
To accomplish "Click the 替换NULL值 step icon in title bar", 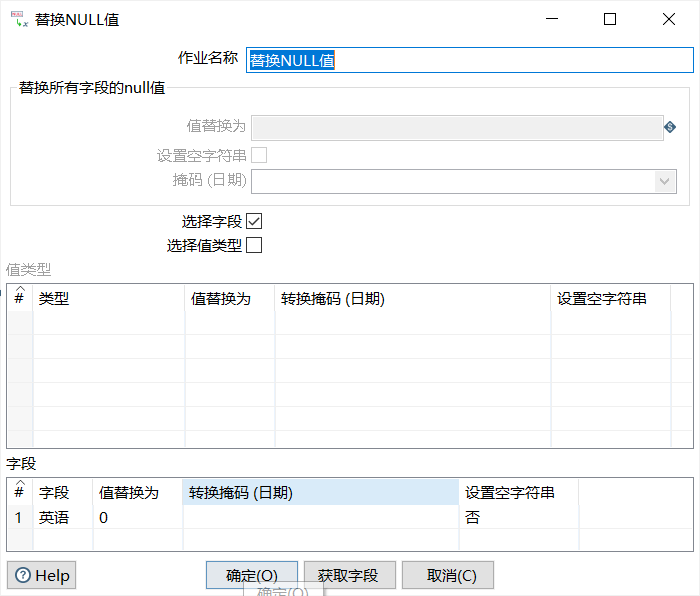I will [x=19, y=19].
